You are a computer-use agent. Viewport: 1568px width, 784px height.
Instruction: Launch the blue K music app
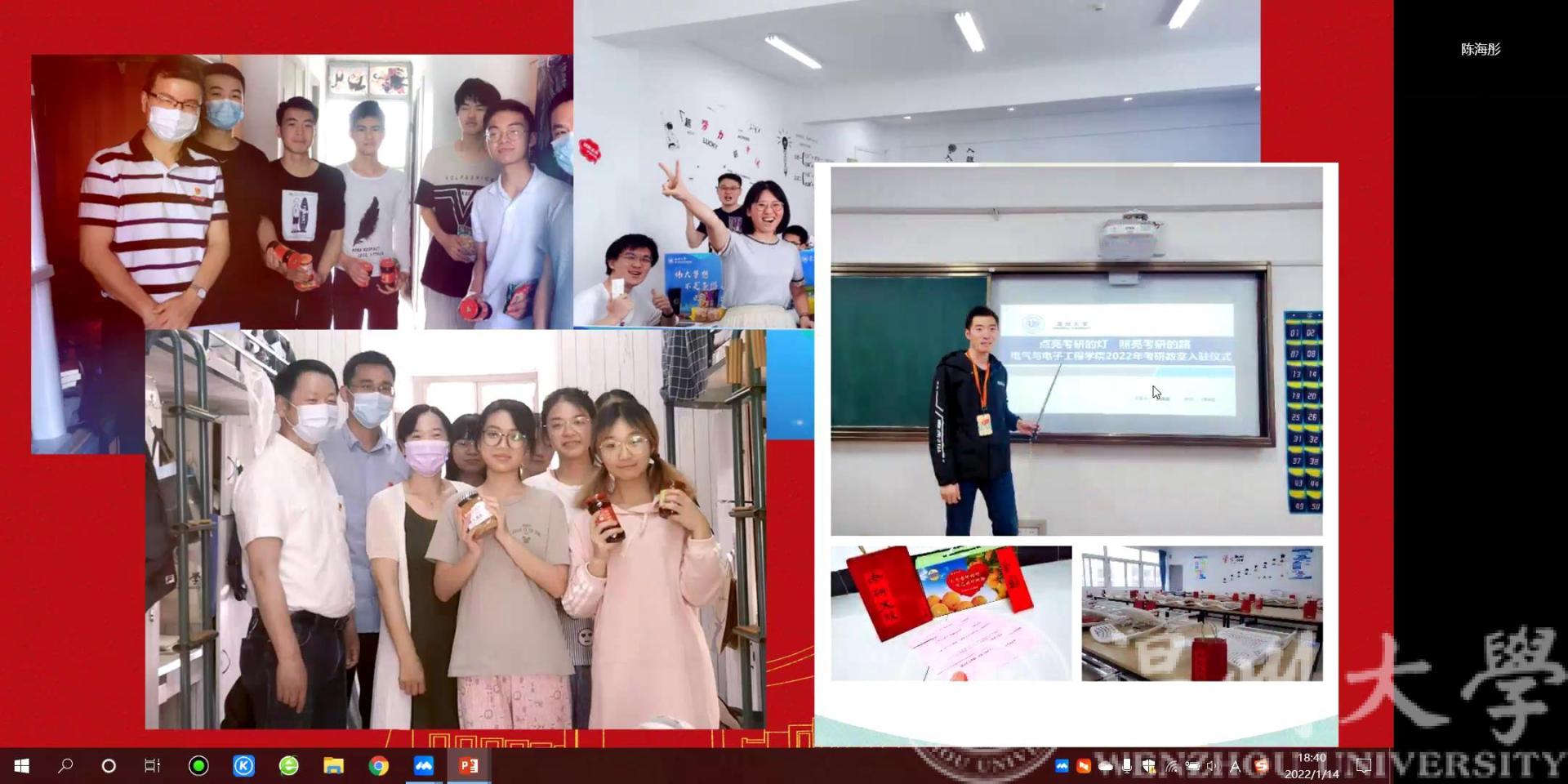(243, 766)
